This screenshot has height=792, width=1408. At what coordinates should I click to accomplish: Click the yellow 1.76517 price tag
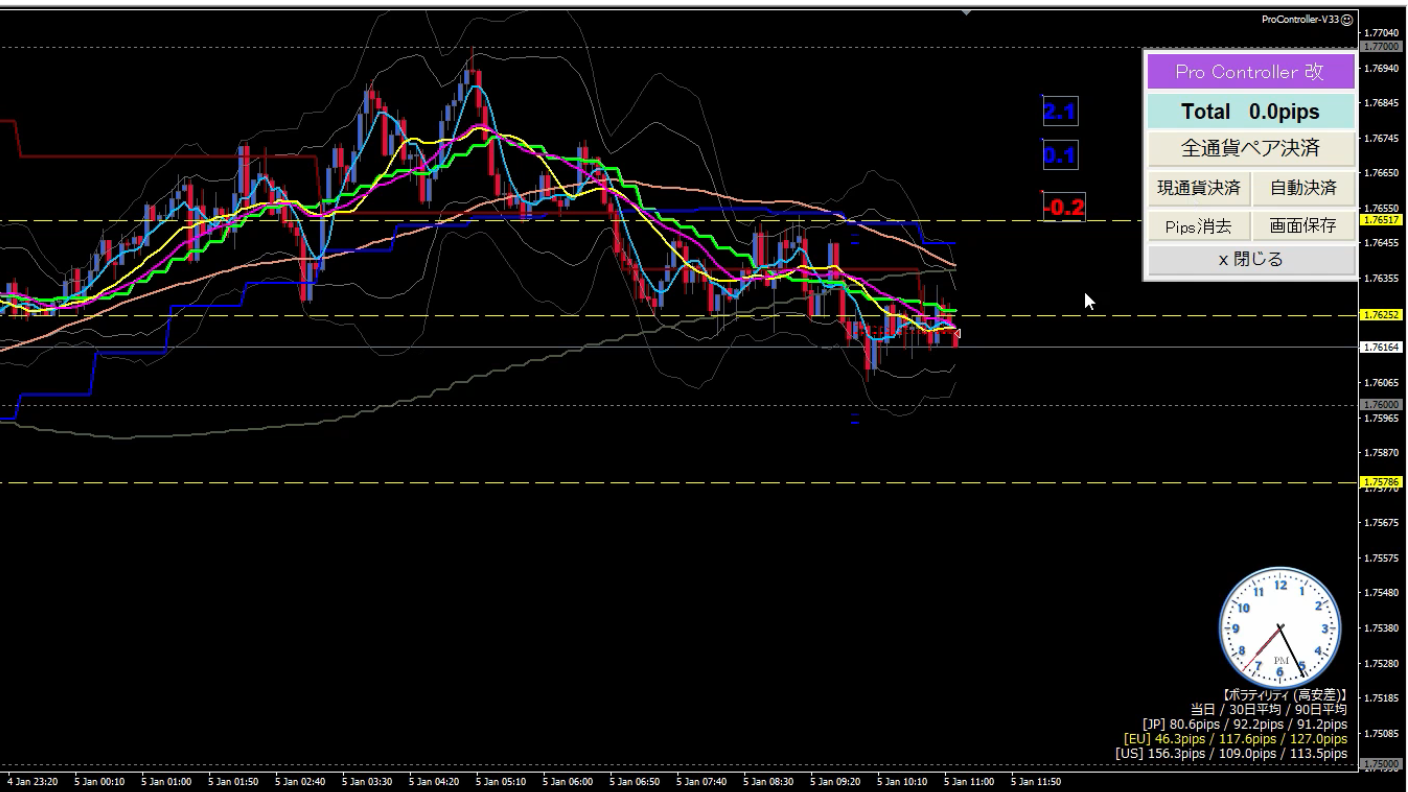click(1382, 220)
